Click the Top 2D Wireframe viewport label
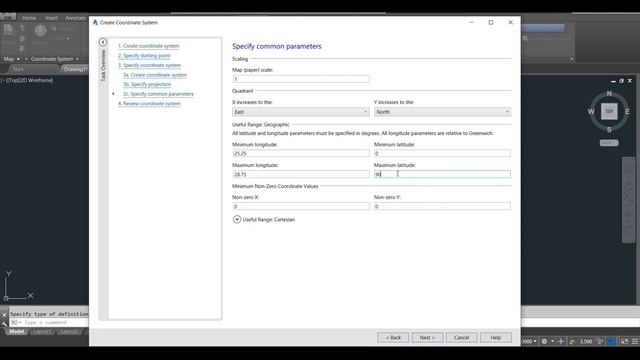Screen dimensions: 640x360 (x=28, y=80)
